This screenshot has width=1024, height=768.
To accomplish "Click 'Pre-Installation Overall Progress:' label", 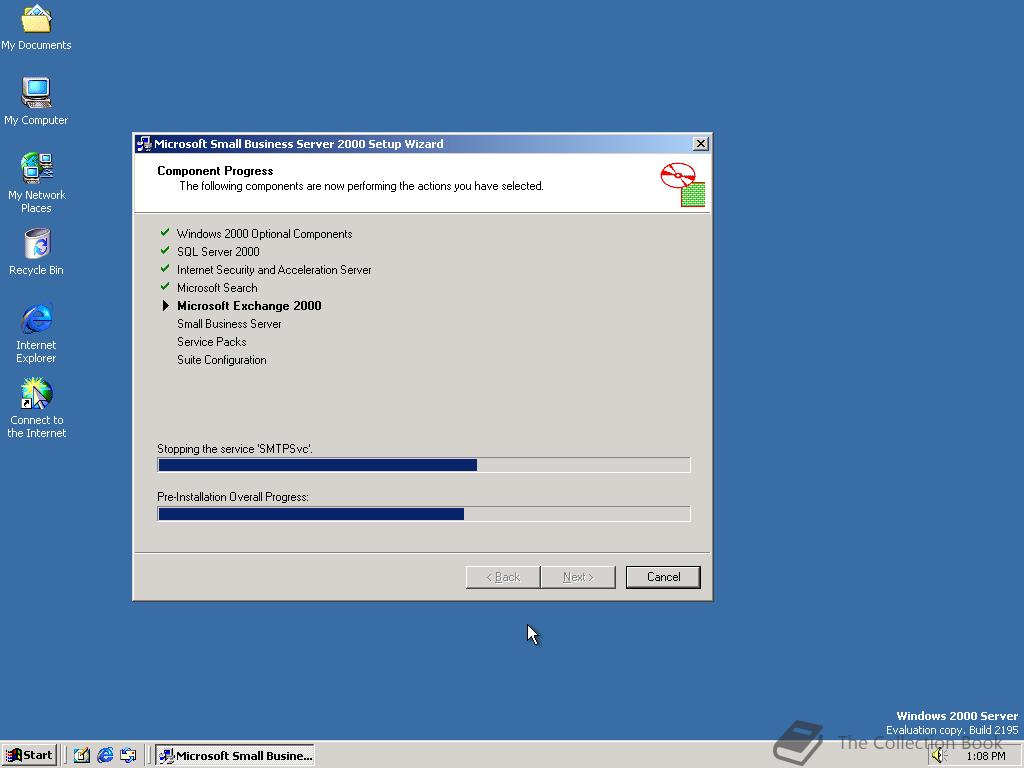I will tap(233, 497).
